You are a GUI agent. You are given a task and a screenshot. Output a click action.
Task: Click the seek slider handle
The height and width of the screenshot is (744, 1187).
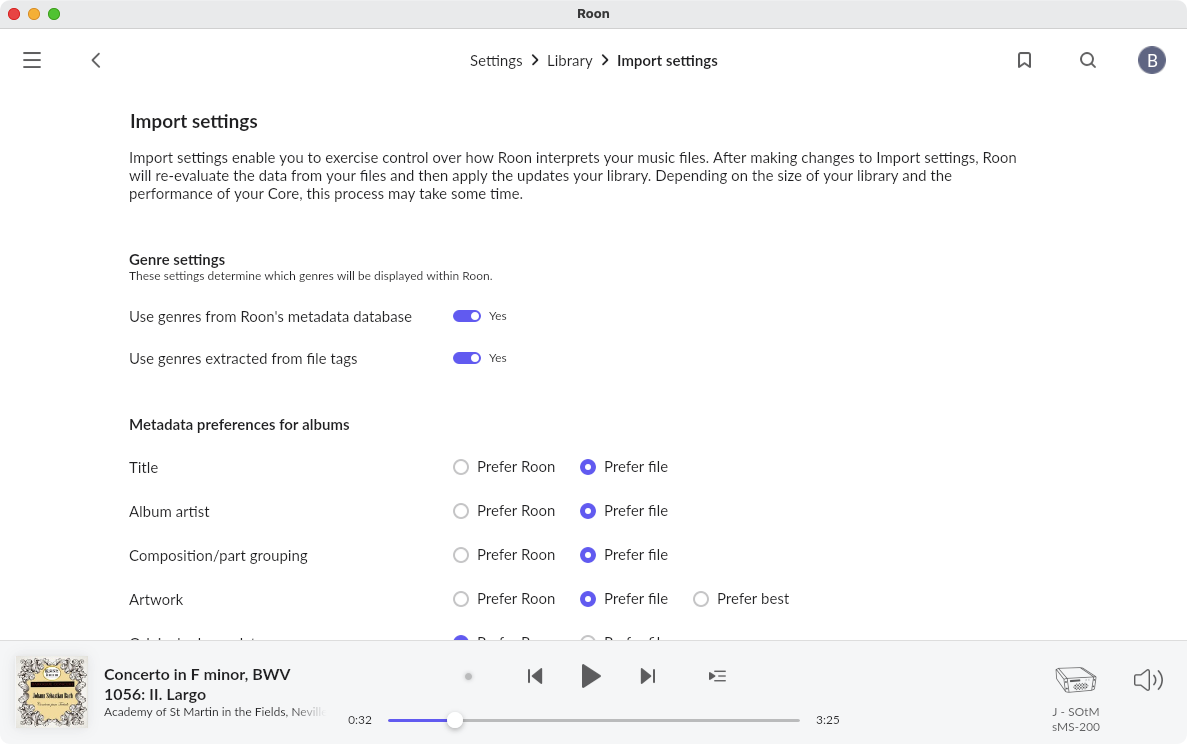coord(454,720)
